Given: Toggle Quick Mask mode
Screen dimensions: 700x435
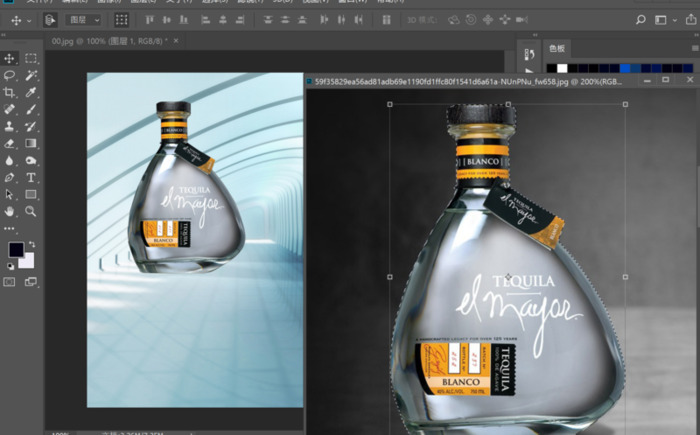Looking at the screenshot, I should point(10,283).
